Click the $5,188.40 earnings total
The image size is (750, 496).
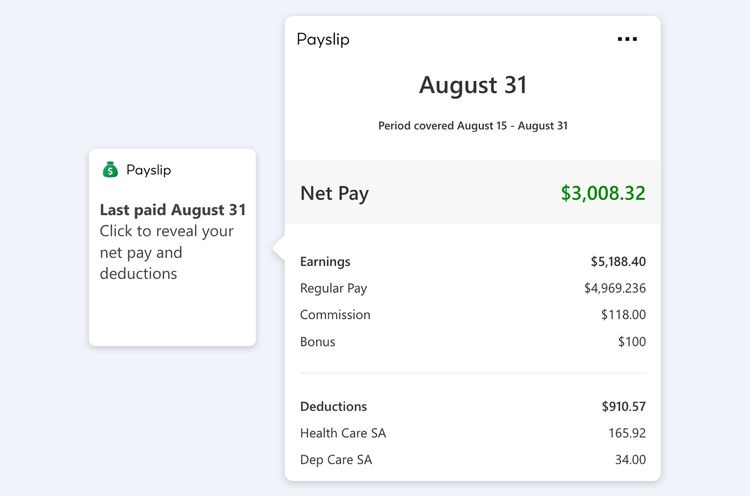pos(618,262)
